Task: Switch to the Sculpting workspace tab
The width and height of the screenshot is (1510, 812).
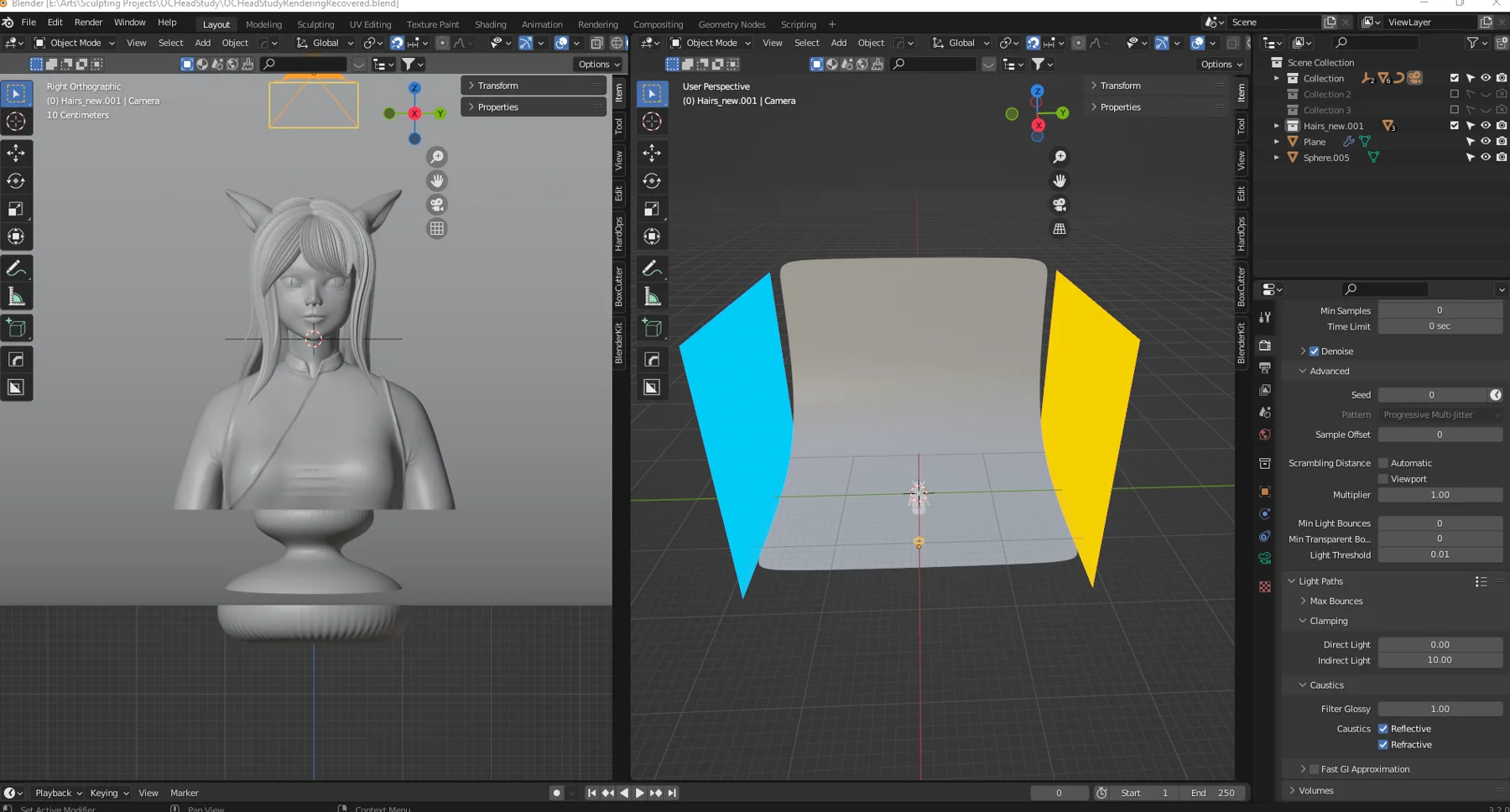Action: tap(315, 24)
